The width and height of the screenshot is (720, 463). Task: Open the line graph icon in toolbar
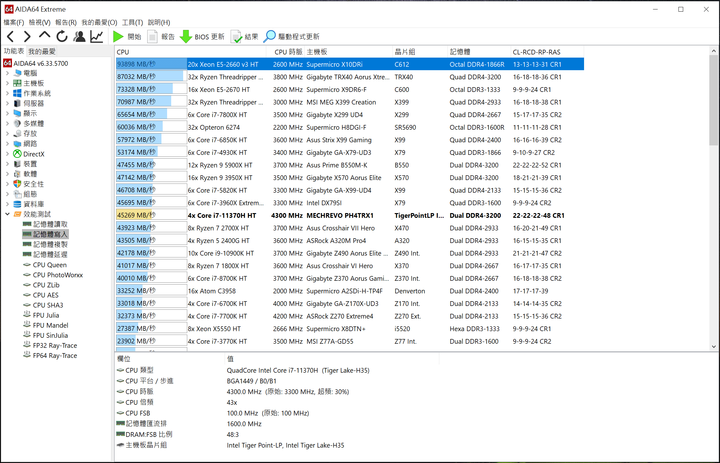(x=96, y=36)
